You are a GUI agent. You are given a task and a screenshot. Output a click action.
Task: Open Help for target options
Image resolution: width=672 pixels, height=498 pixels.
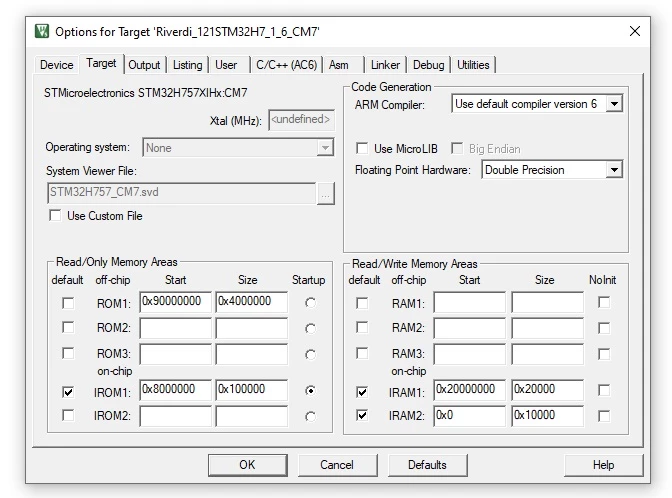pos(603,465)
